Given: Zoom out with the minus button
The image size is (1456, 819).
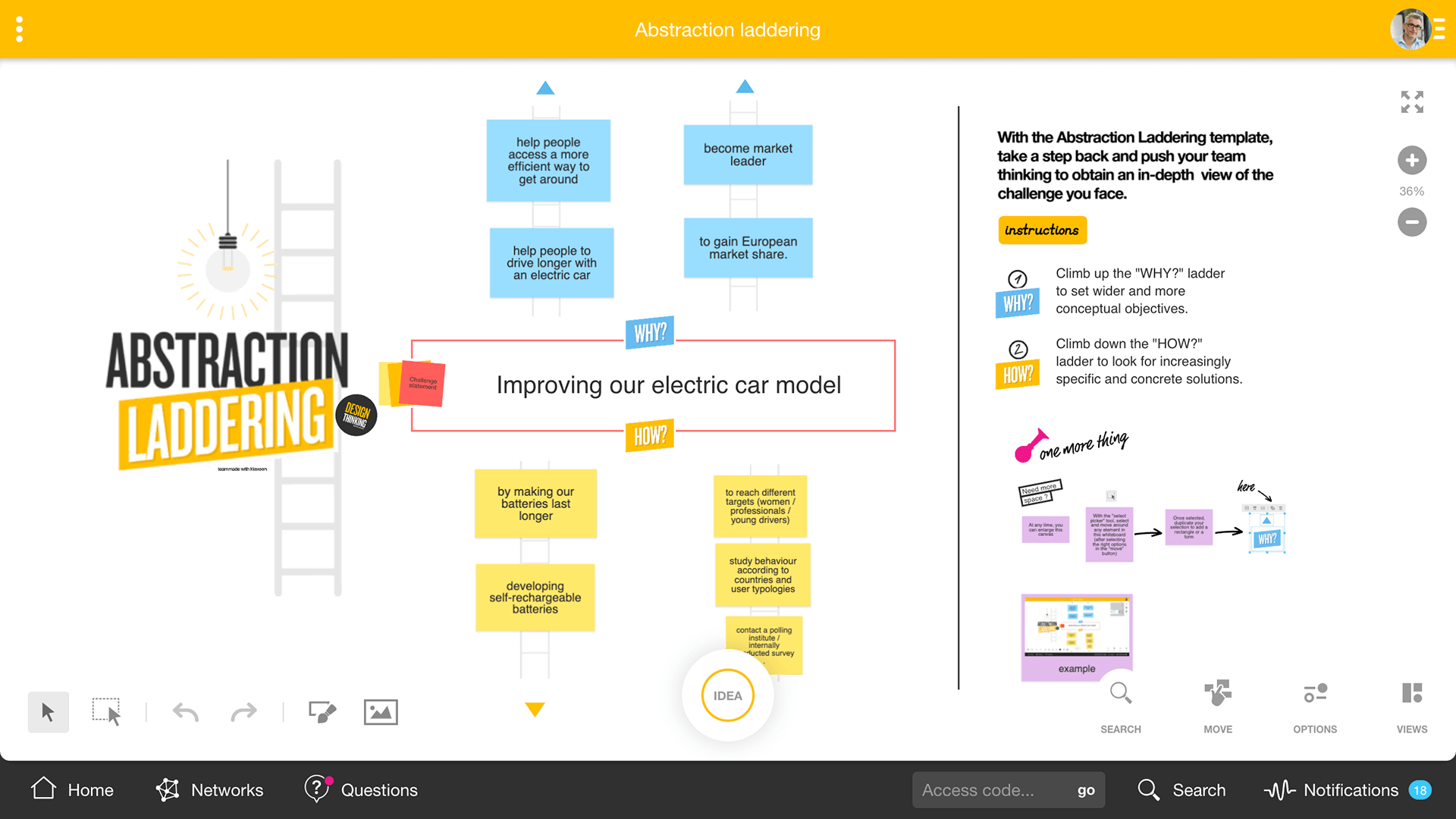Looking at the screenshot, I should coord(1412,222).
